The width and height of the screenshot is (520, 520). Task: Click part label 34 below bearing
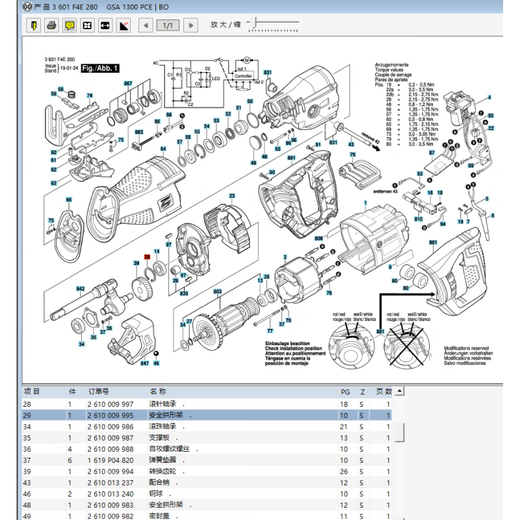coord(82,344)
